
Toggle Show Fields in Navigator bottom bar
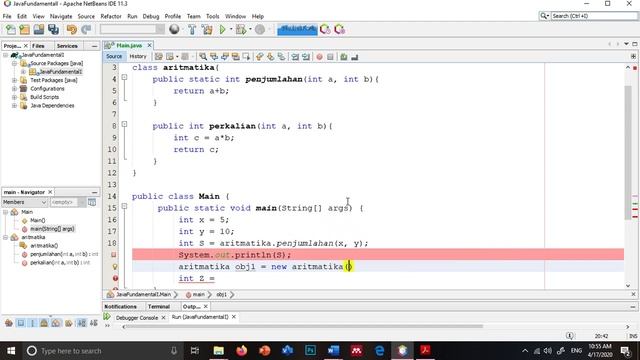[x=20, y=323]
